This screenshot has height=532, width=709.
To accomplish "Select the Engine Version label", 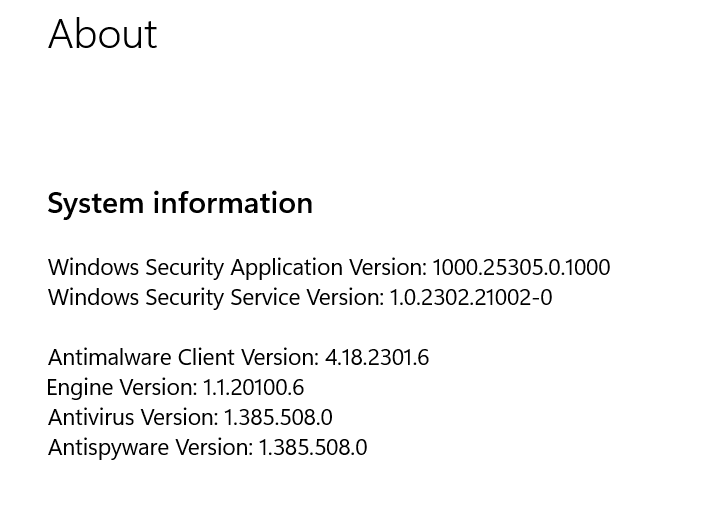I will click(x=122, y=388).
